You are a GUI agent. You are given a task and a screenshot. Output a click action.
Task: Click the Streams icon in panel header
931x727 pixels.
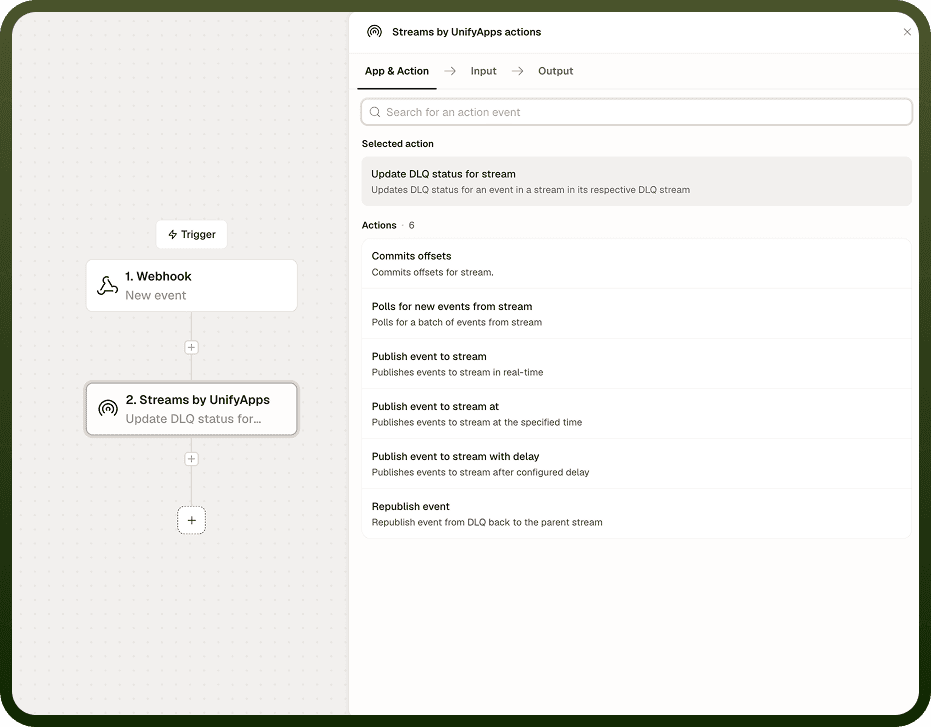click(x=374, y=31)
